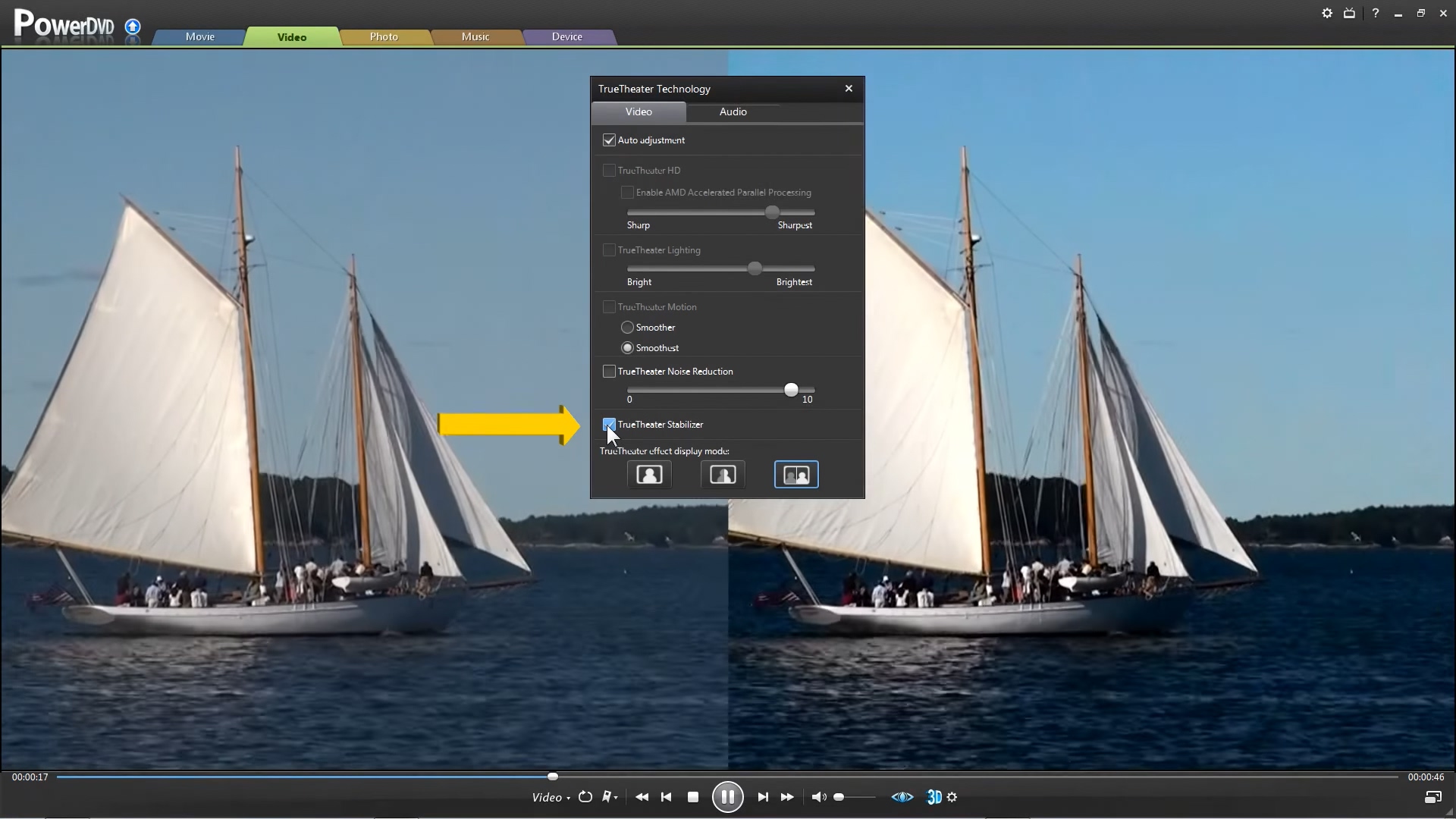
Task: Jump to previous track
Action: click(x=667, y=797)
